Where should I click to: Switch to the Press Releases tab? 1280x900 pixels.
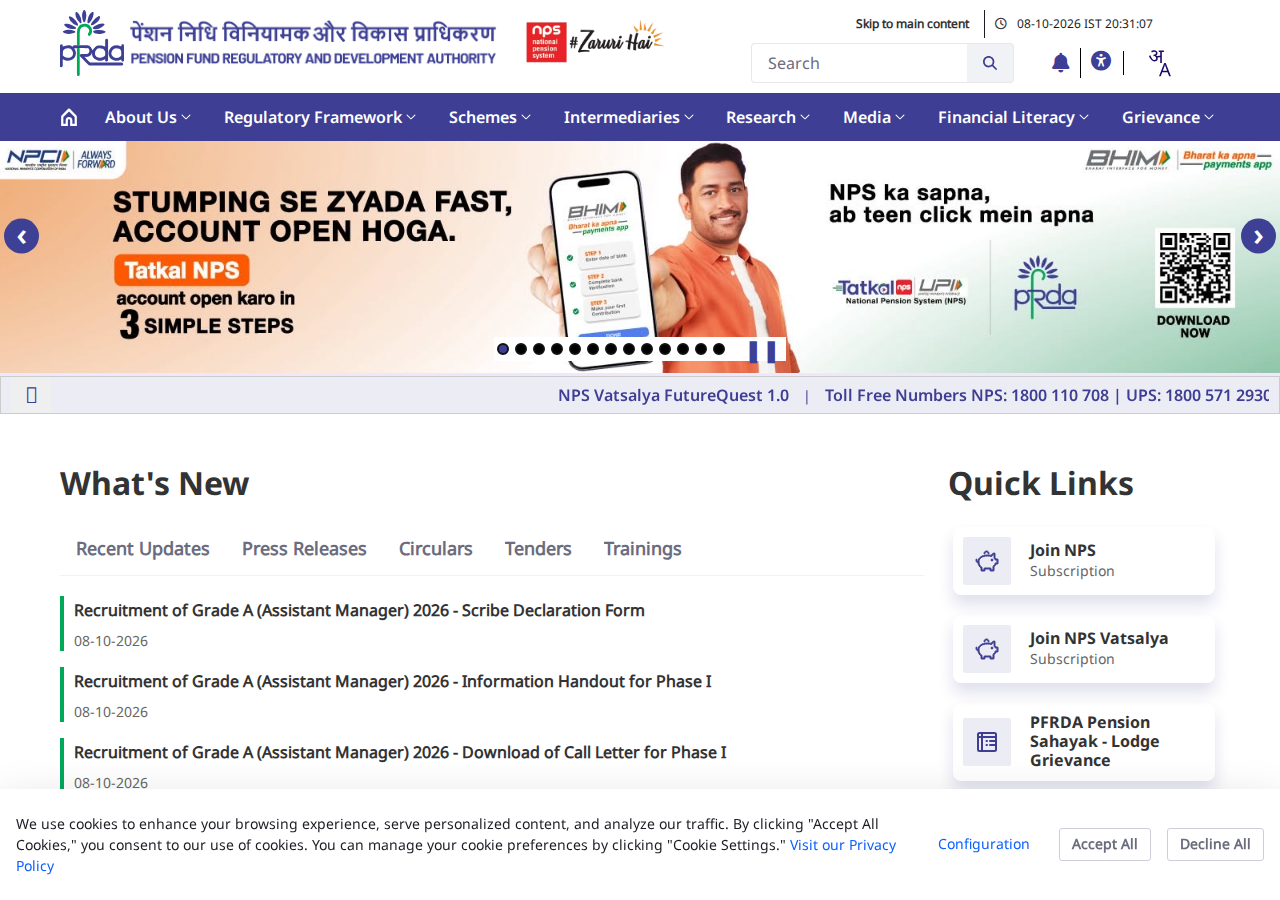tap(304, 548)
